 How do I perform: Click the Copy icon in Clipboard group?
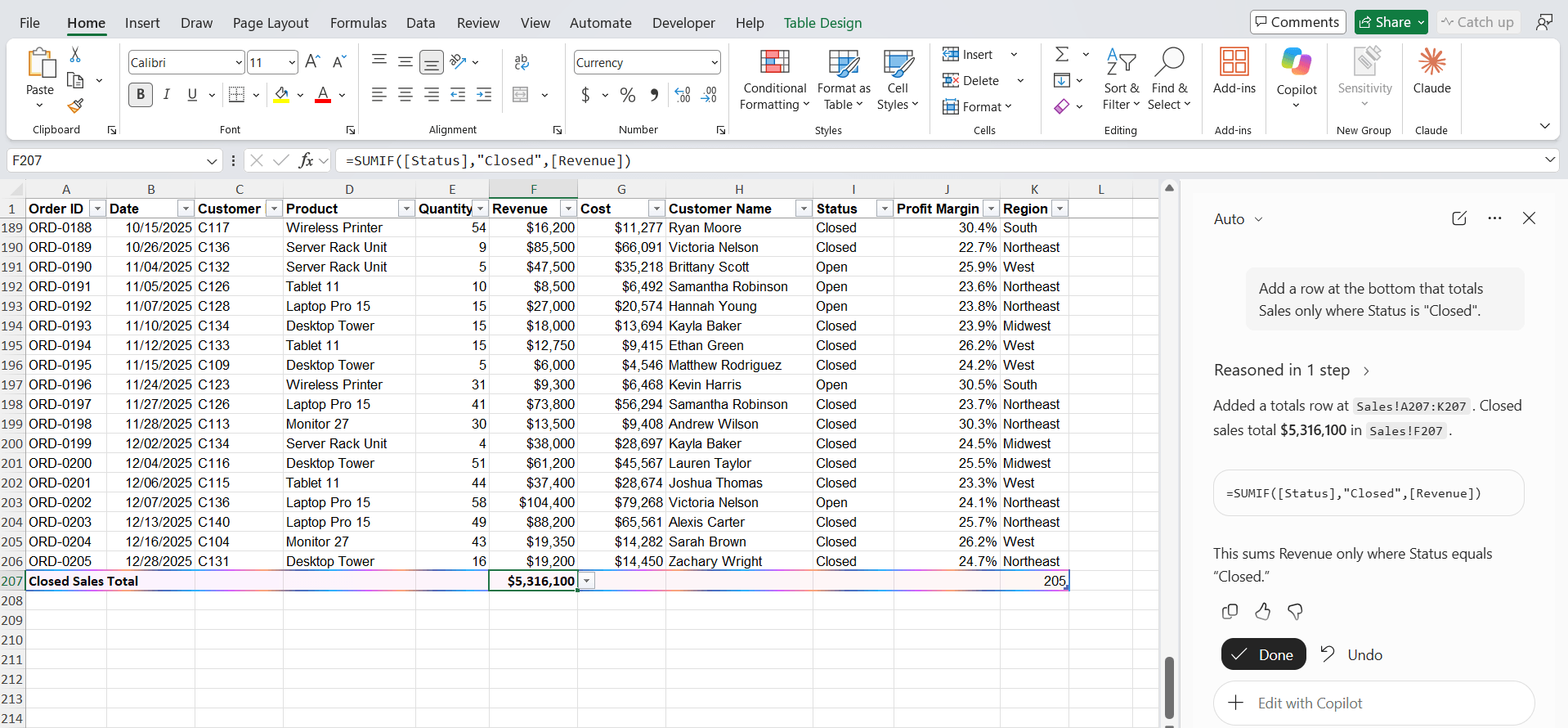click(x=75, y=80)
